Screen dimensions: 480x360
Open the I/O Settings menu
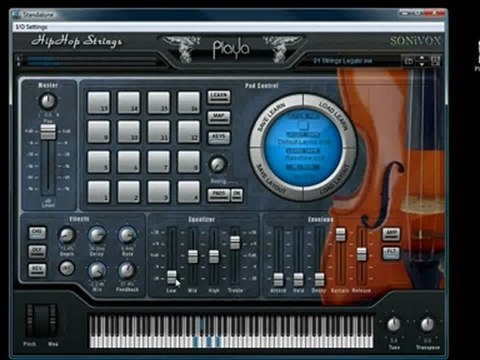[x=32, y=27]
